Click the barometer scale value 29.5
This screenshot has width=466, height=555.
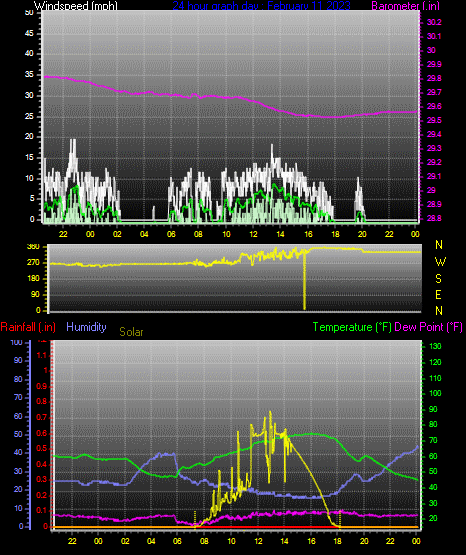[x=434, y=120]
